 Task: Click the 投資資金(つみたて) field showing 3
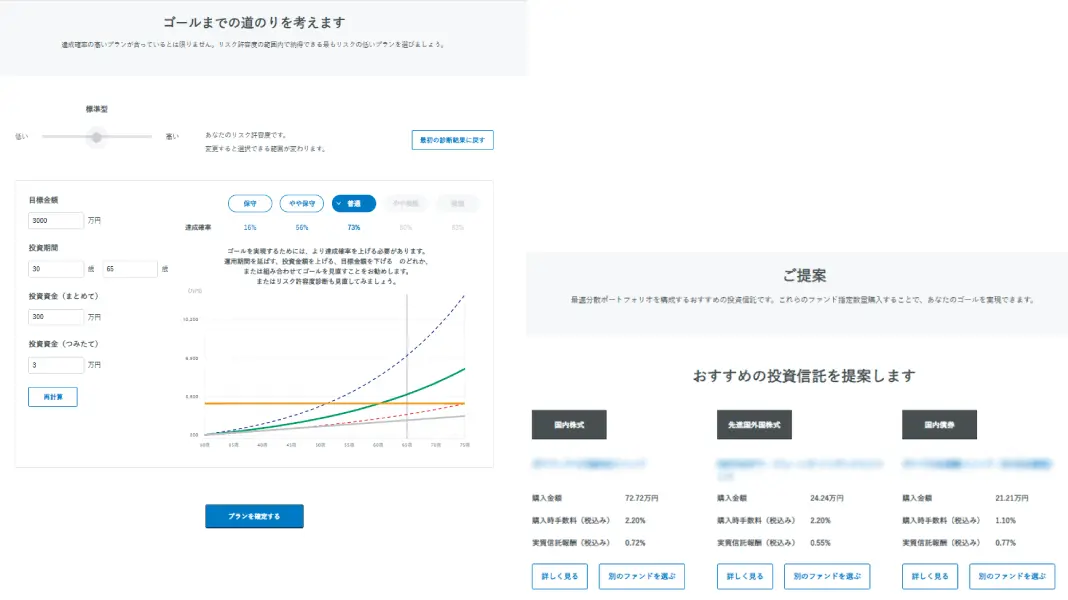[x=56, y=365]
